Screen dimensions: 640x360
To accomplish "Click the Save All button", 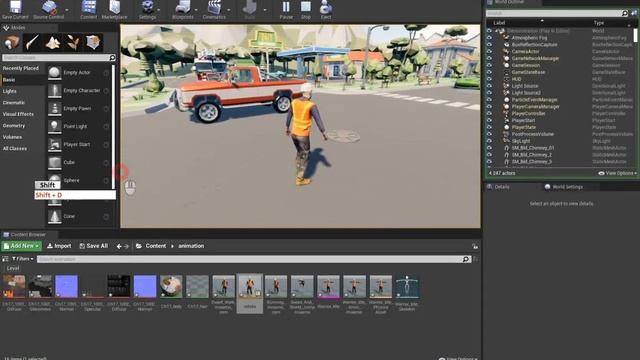I will click(x=93, y=246).
